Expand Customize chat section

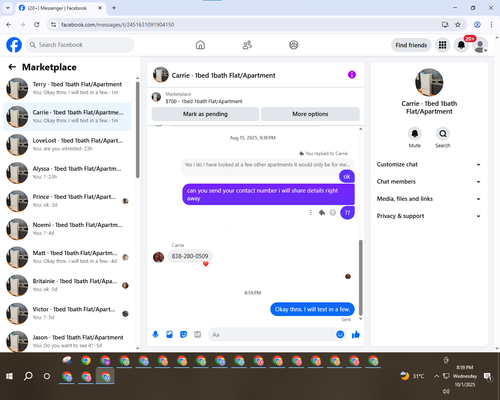429,164
